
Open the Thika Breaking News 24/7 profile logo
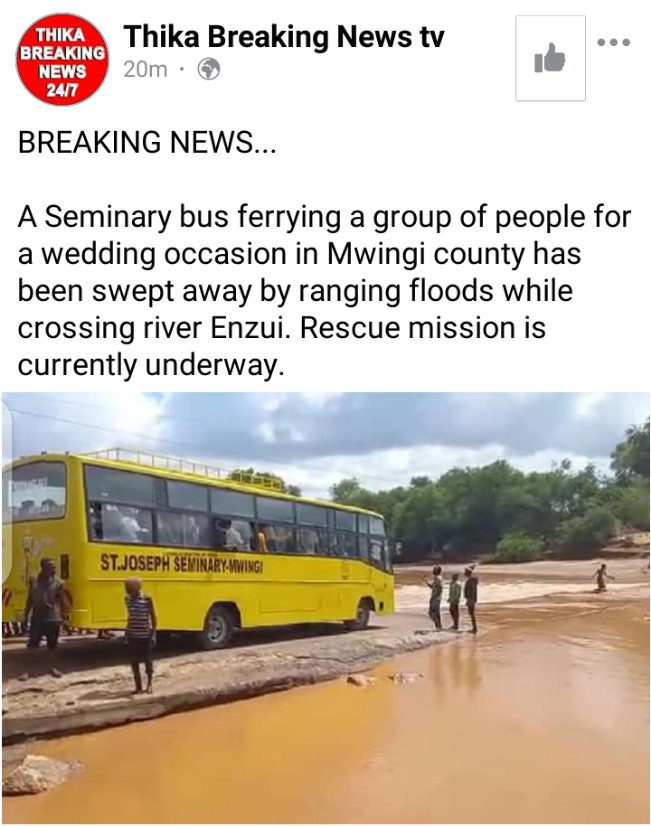(62, 59)
